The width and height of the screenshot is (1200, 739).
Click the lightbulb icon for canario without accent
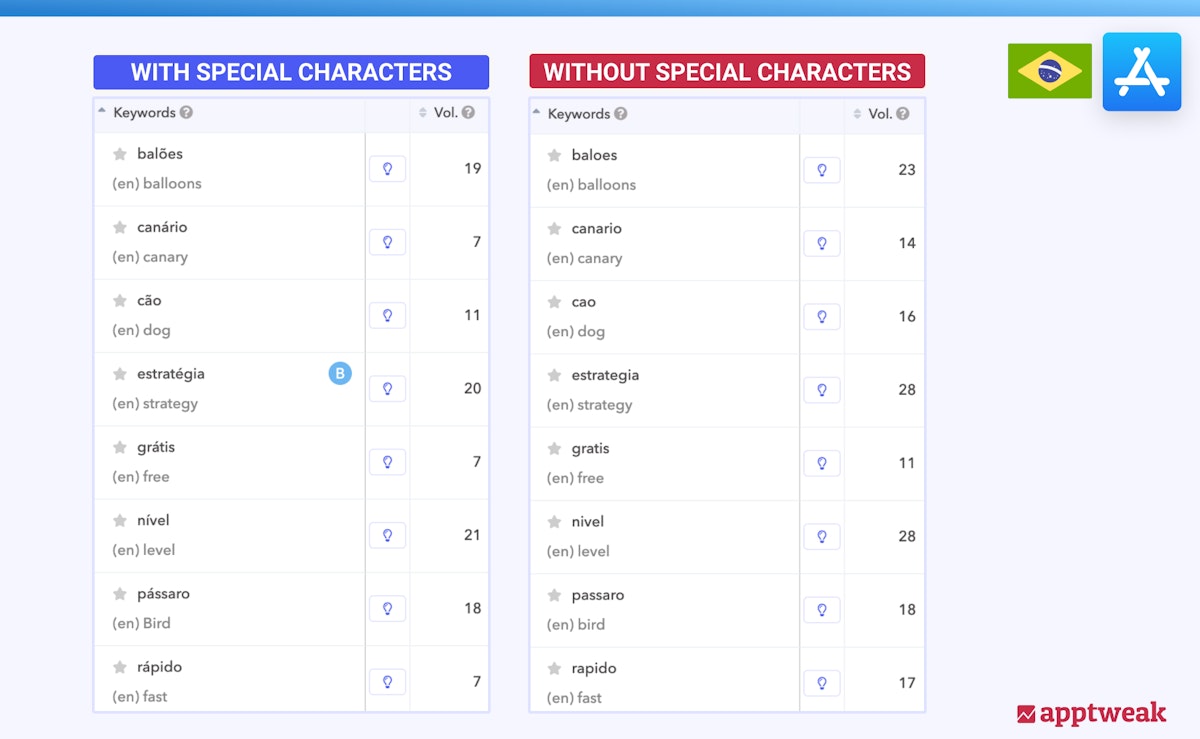point(822,243)
